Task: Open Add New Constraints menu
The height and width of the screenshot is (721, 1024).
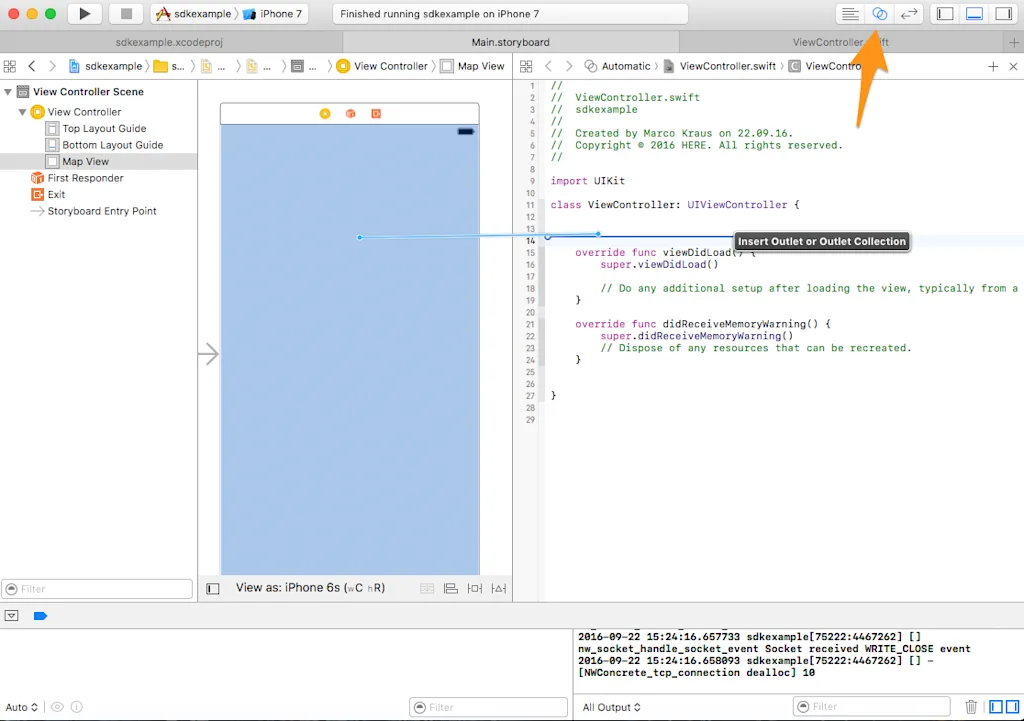Action: coord(475,588)
